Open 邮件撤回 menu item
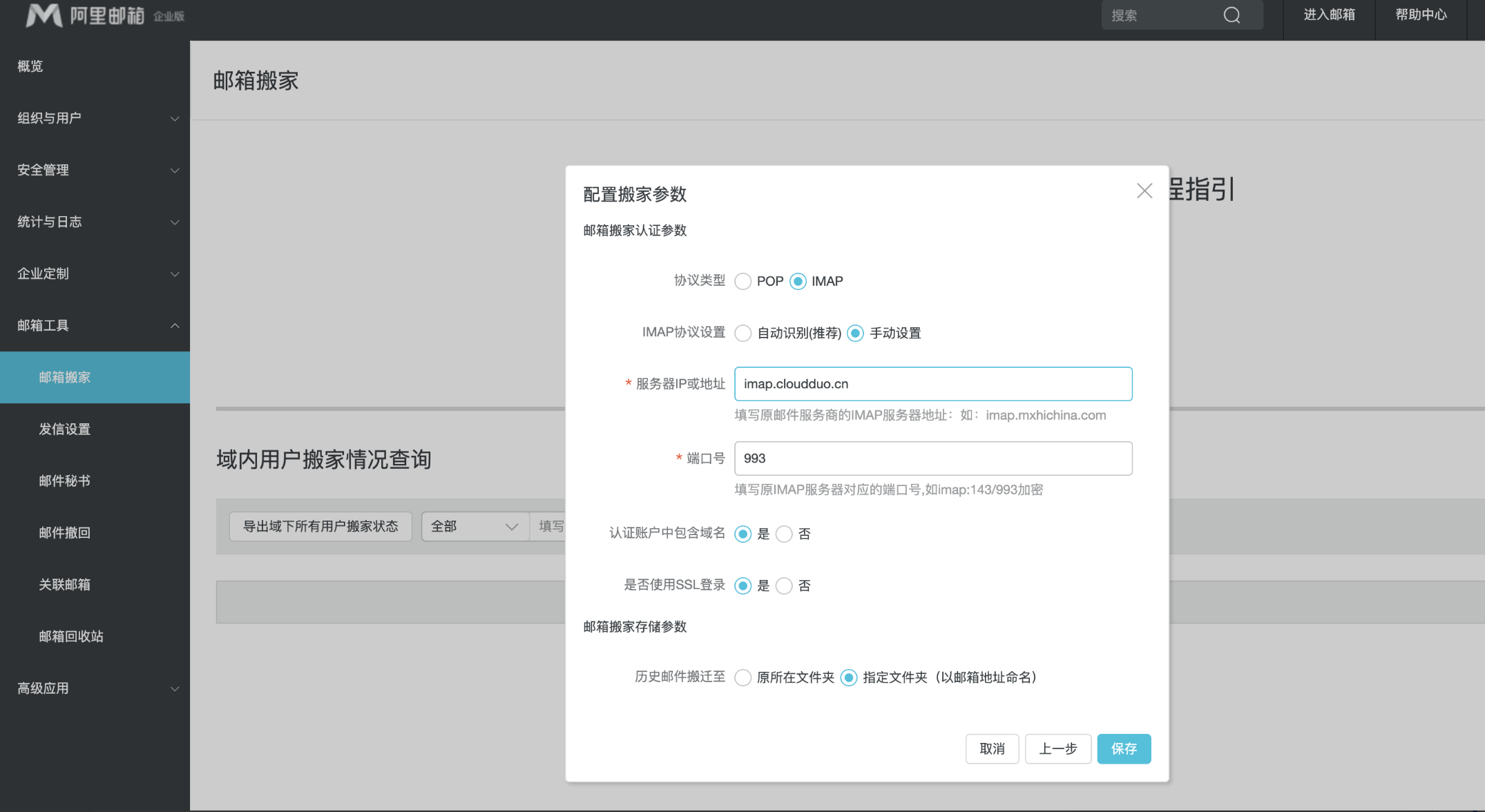The height and width of the screenshot is (812, 1485). click(x=95, y=532)
